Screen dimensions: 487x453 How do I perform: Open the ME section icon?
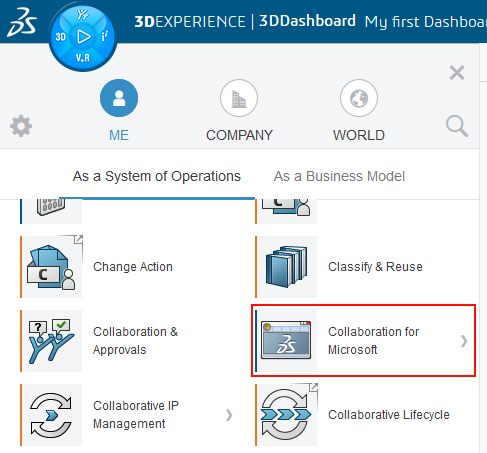[119, 98]
